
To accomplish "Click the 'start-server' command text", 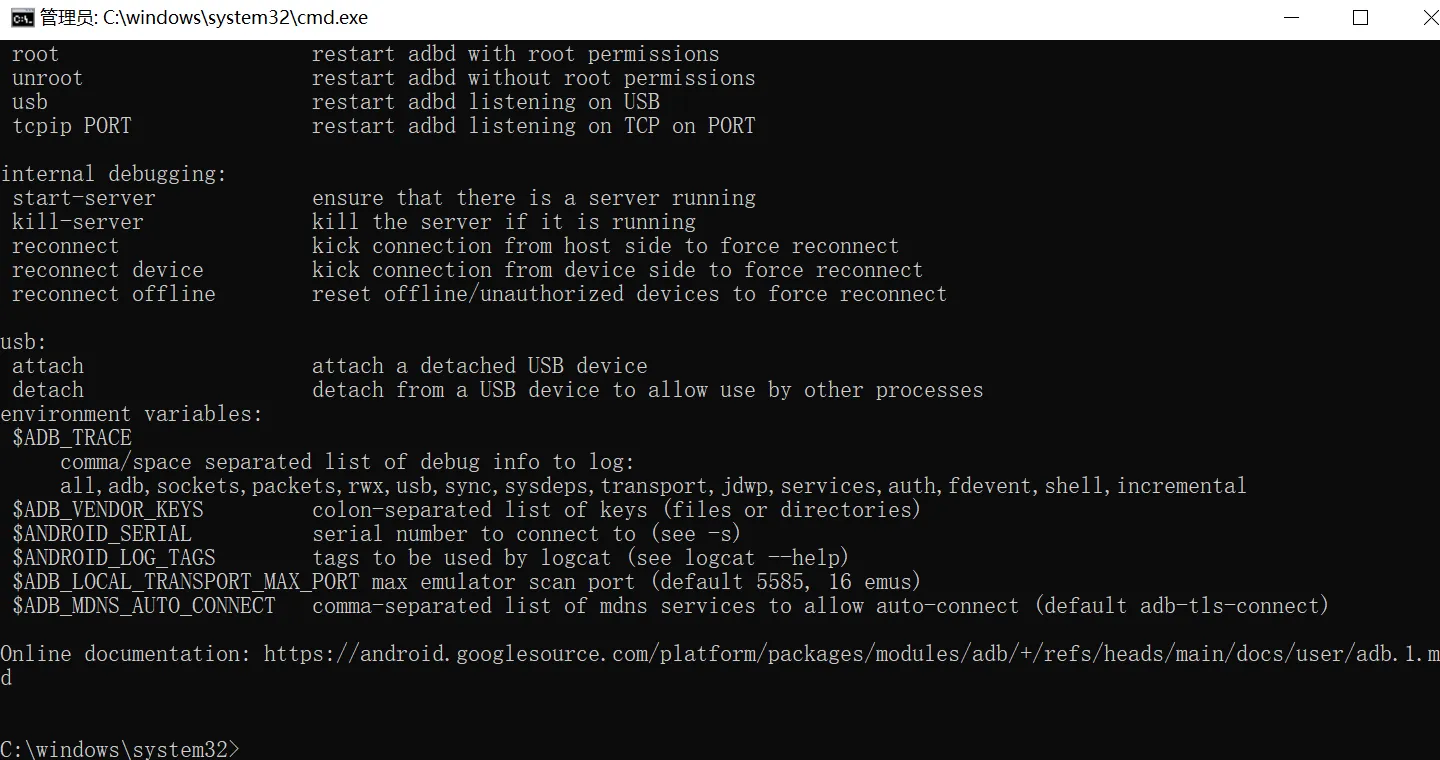I will pos(84,198).
